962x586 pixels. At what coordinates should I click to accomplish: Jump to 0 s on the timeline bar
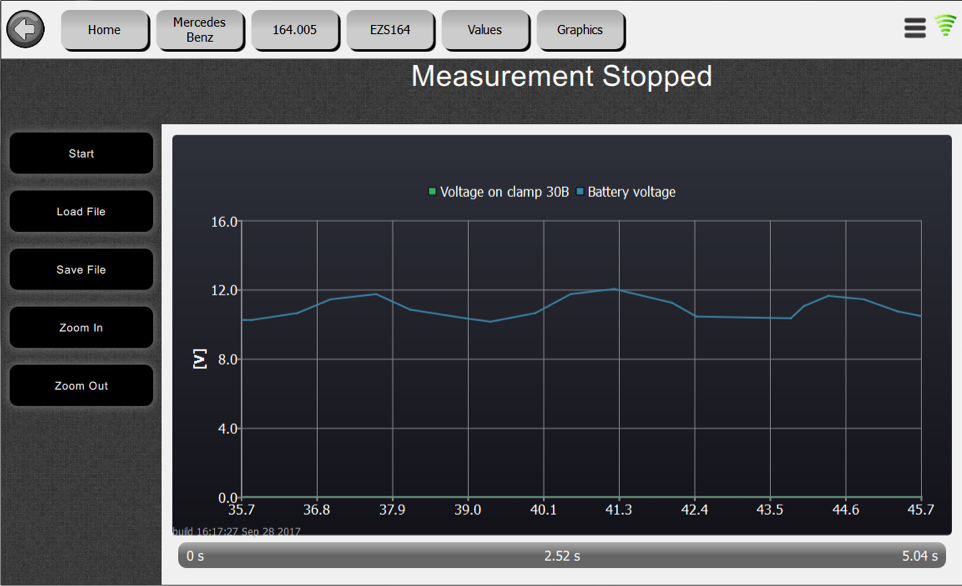[x=195, y=556]
